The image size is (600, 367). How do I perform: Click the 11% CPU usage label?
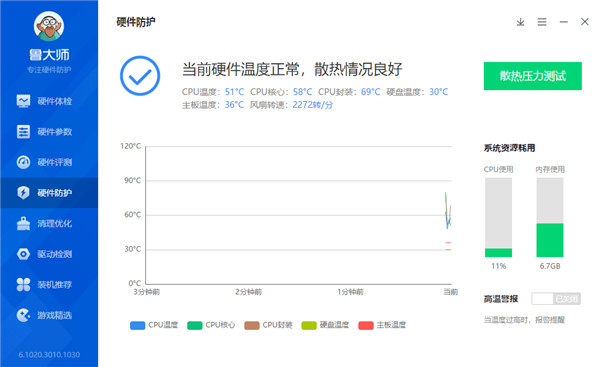point(499,266)
